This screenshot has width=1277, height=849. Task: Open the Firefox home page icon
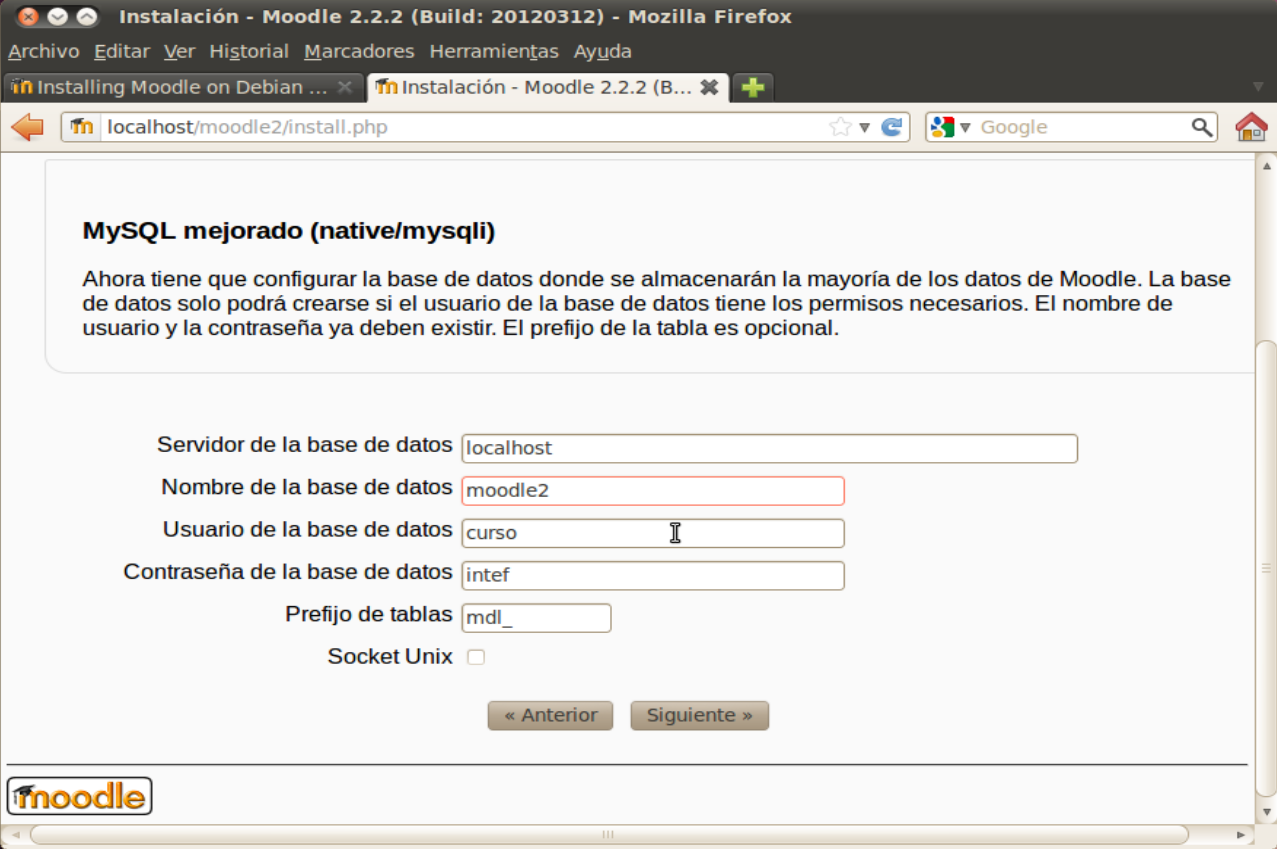coord(1251,127)
